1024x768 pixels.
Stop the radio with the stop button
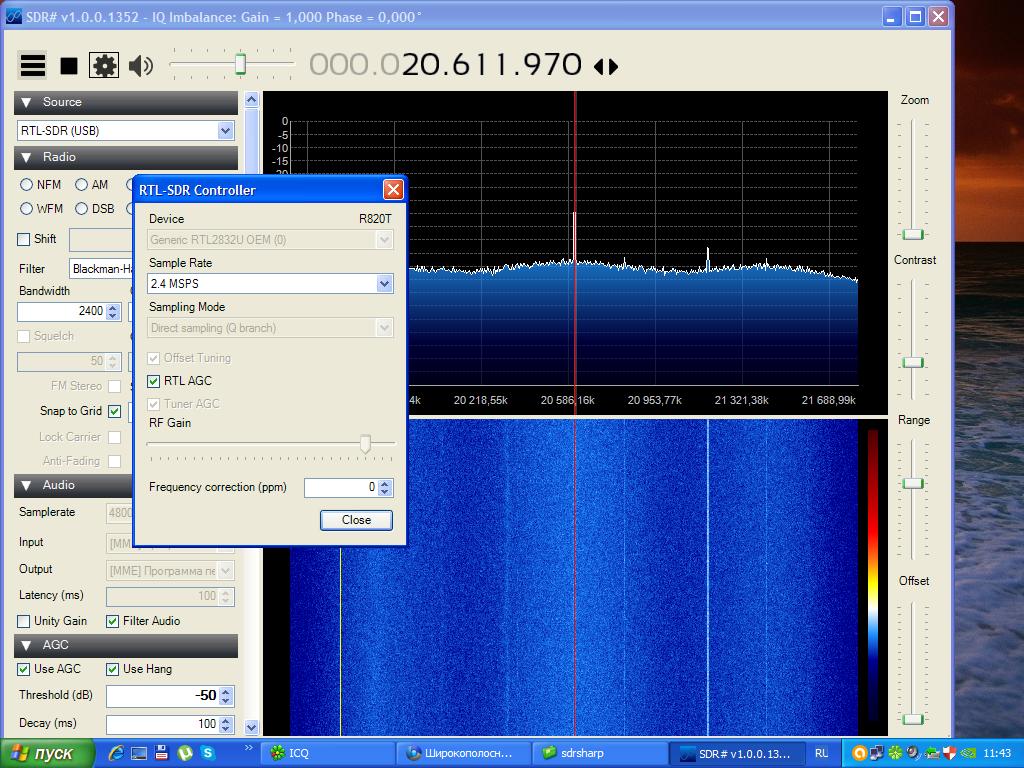(x=69, y=65)
